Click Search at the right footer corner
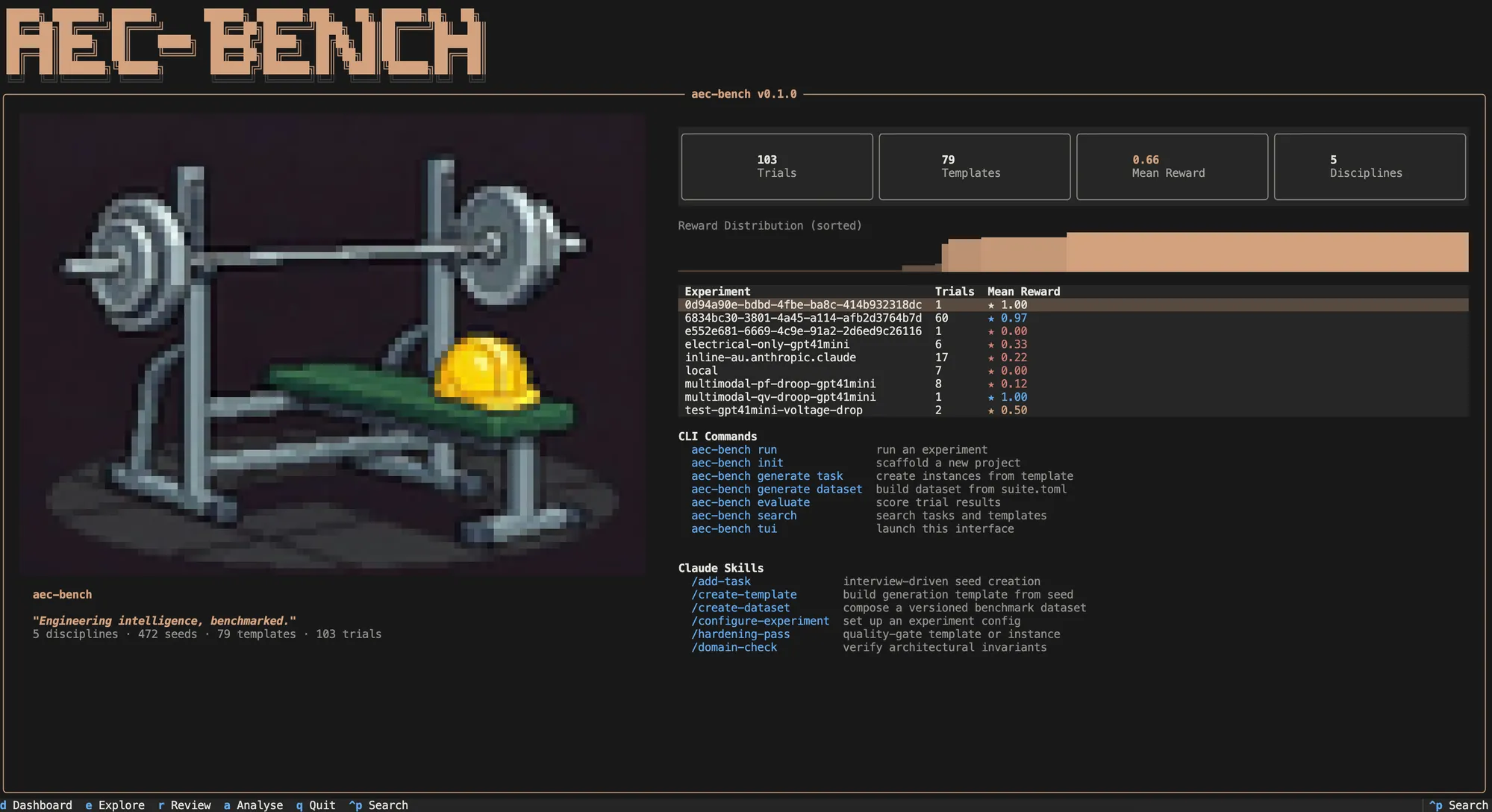Viewport: 1492px width, 812px height. pos(1458,805)
